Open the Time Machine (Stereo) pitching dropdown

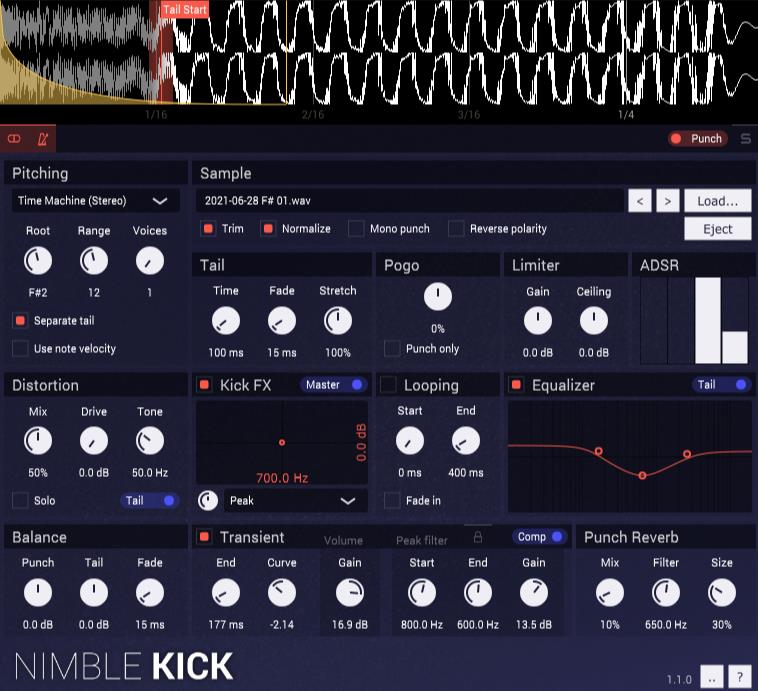click(x=96, y=201)
